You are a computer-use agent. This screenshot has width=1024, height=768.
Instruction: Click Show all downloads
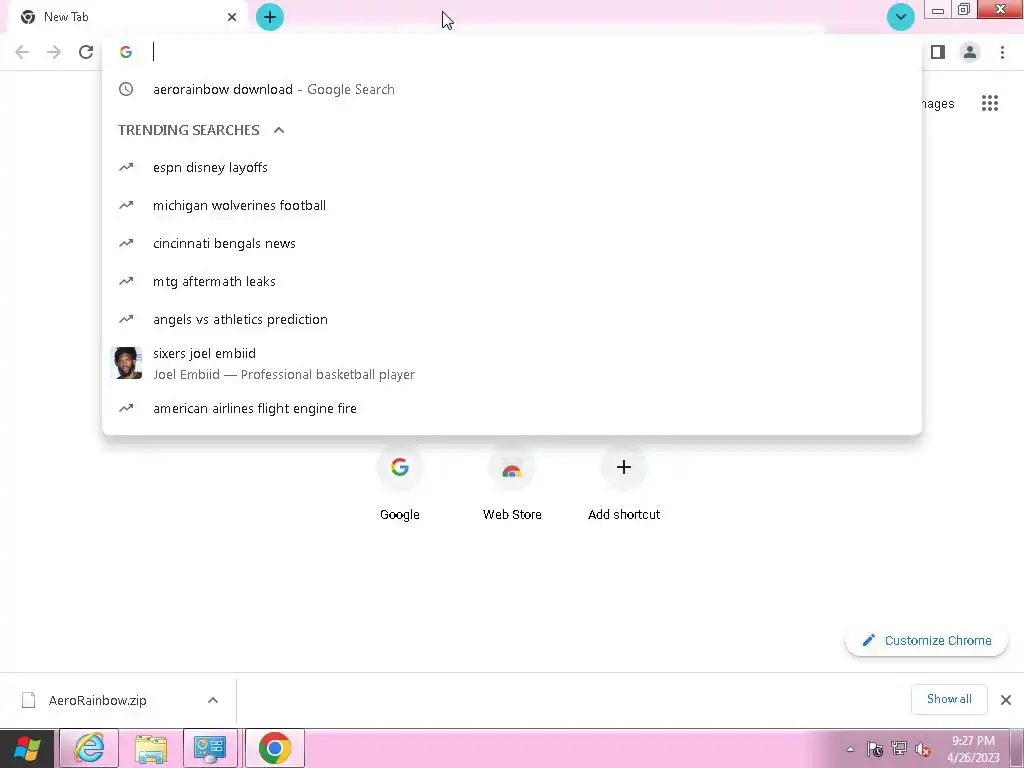[949, 699]
